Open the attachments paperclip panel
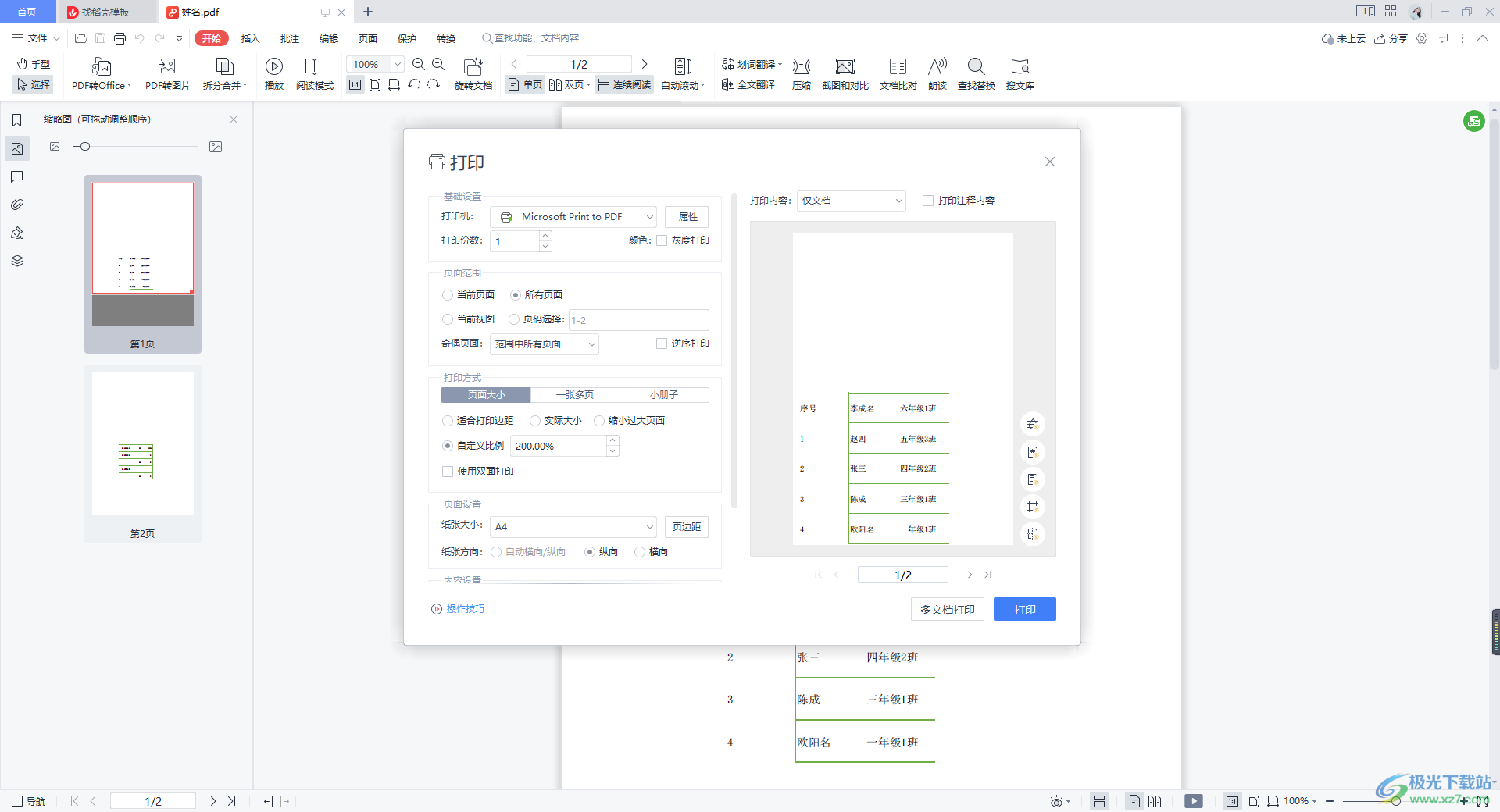The width and height of the screenshot is (1500, 812). pyautogui.click(x=16, y=205)
